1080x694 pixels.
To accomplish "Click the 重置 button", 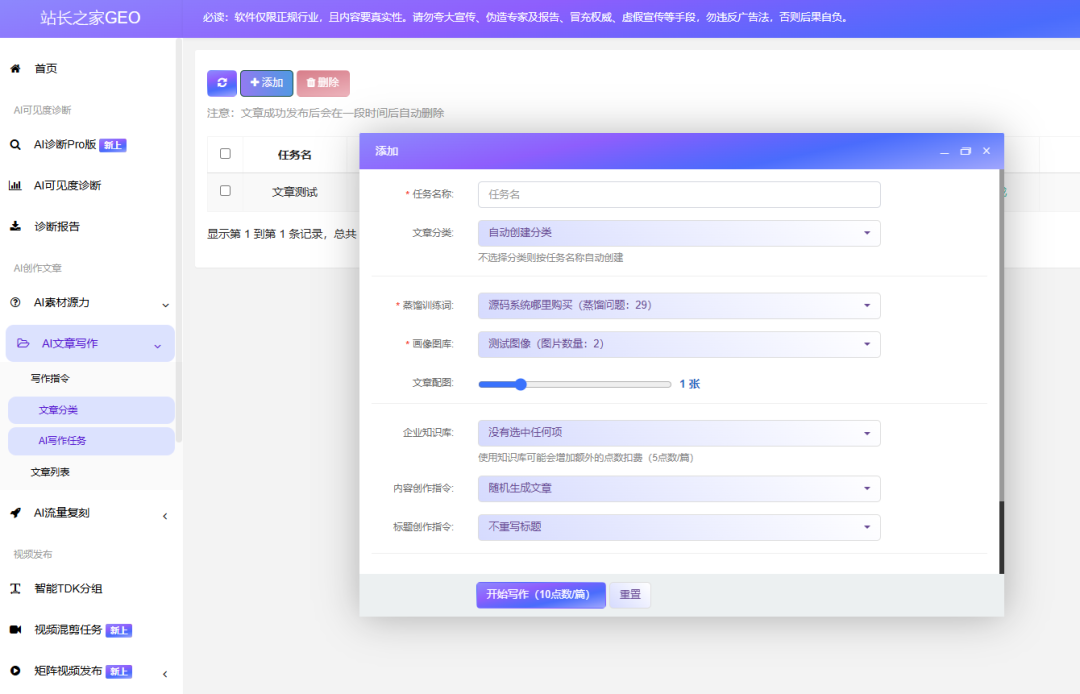I will pyautogui.click(x=630, y=595).
